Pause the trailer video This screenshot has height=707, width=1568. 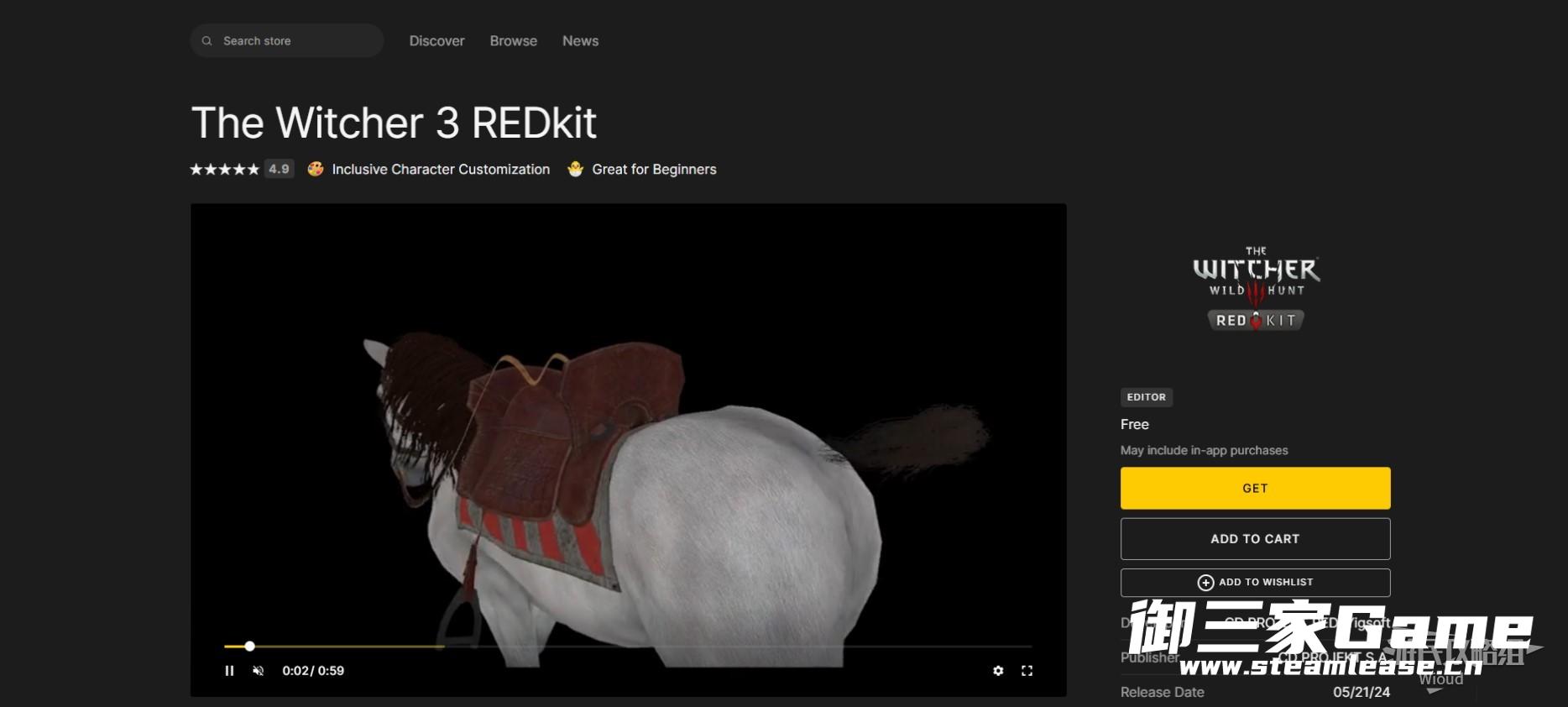point(229,671)
